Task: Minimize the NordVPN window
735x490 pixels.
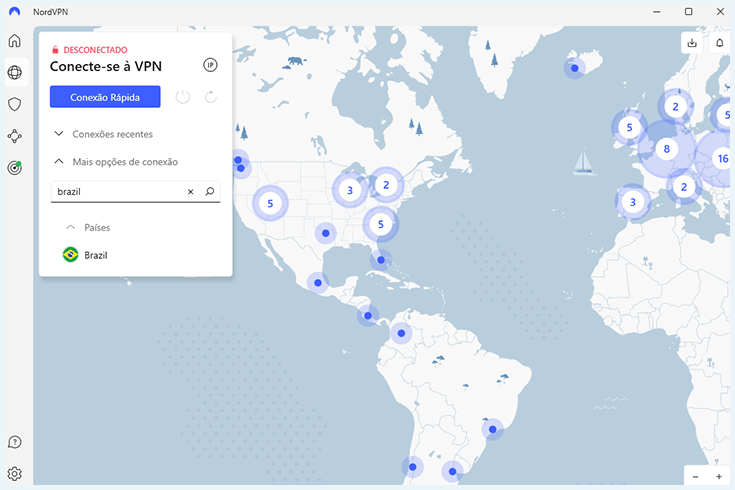Action: coord(657,12)
